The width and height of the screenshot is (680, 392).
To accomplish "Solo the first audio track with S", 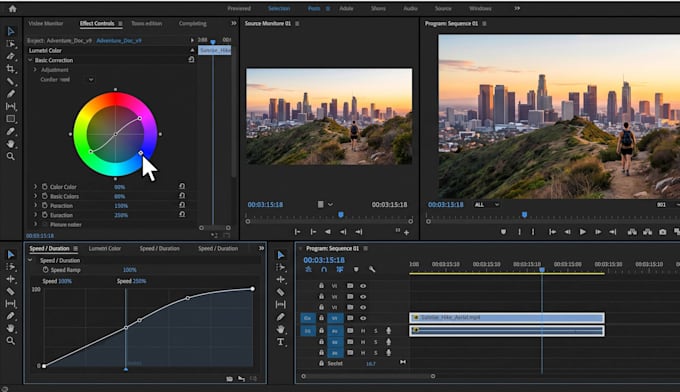I will click(x=376, y=331).
